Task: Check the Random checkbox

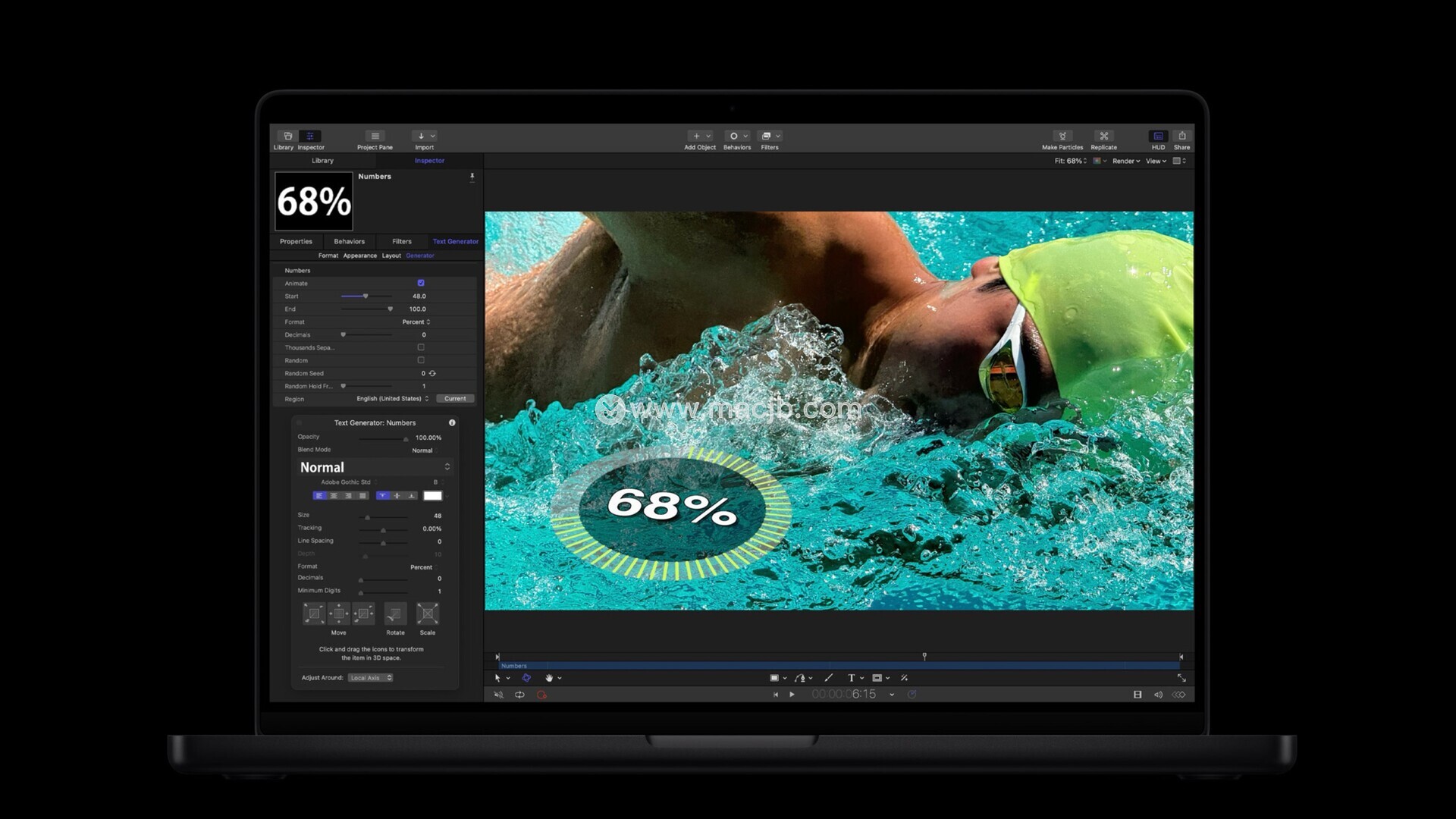Action: point(421,360)
